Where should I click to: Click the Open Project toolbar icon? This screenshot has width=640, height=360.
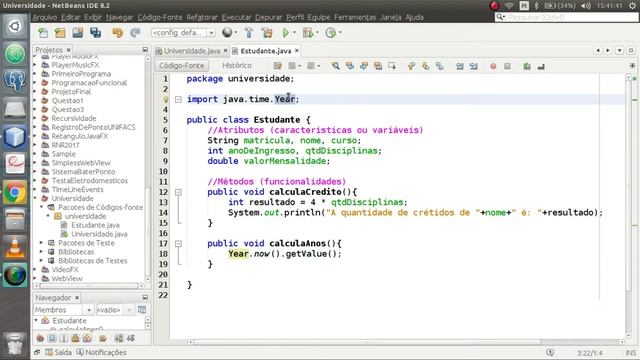[x=78, y=33]
